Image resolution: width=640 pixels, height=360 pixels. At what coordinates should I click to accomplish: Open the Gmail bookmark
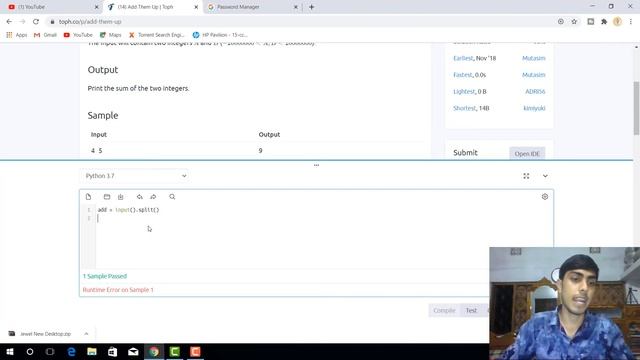click(45, 35)
